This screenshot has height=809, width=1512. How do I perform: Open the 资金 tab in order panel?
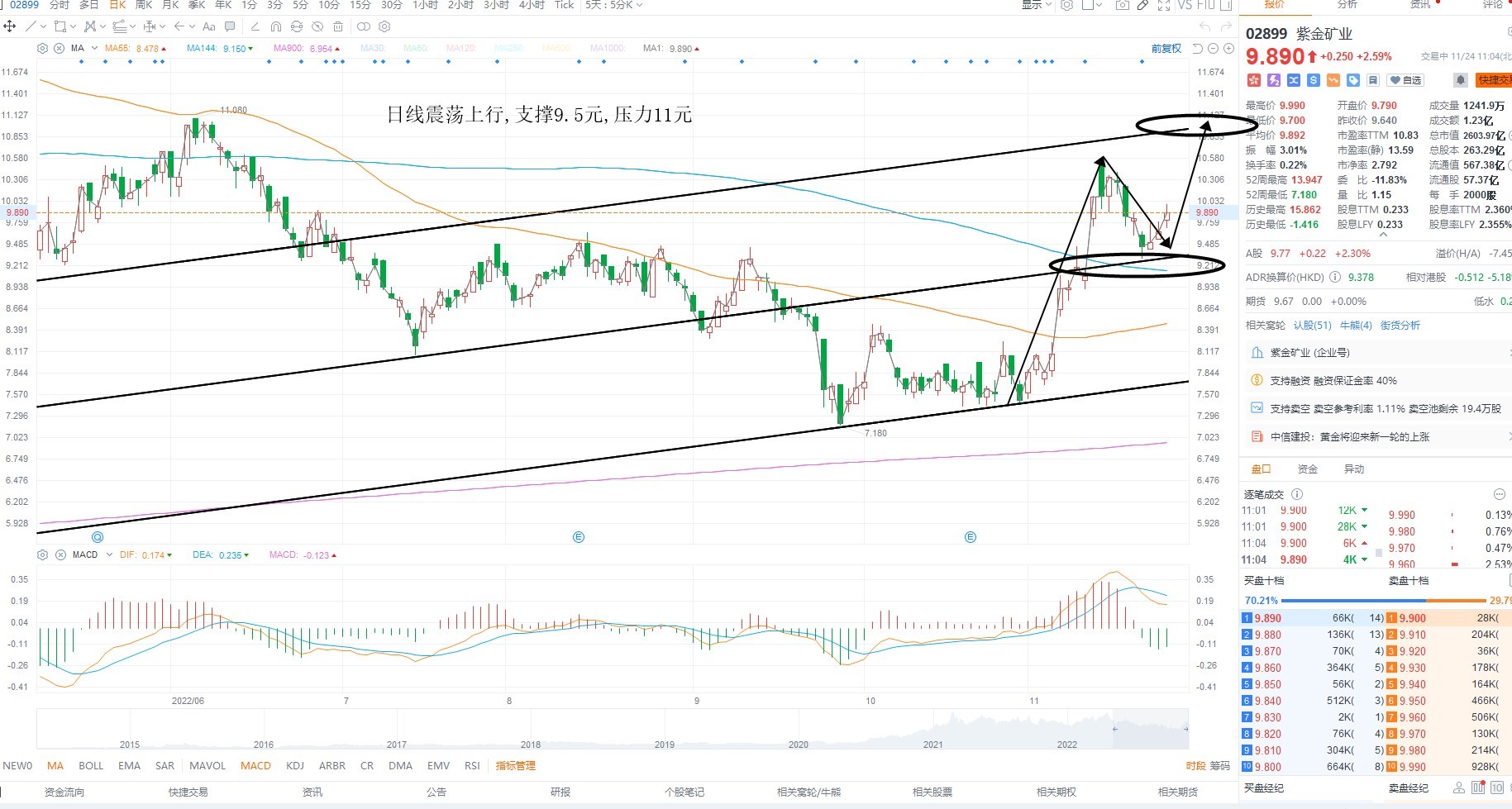[1308, 469]
